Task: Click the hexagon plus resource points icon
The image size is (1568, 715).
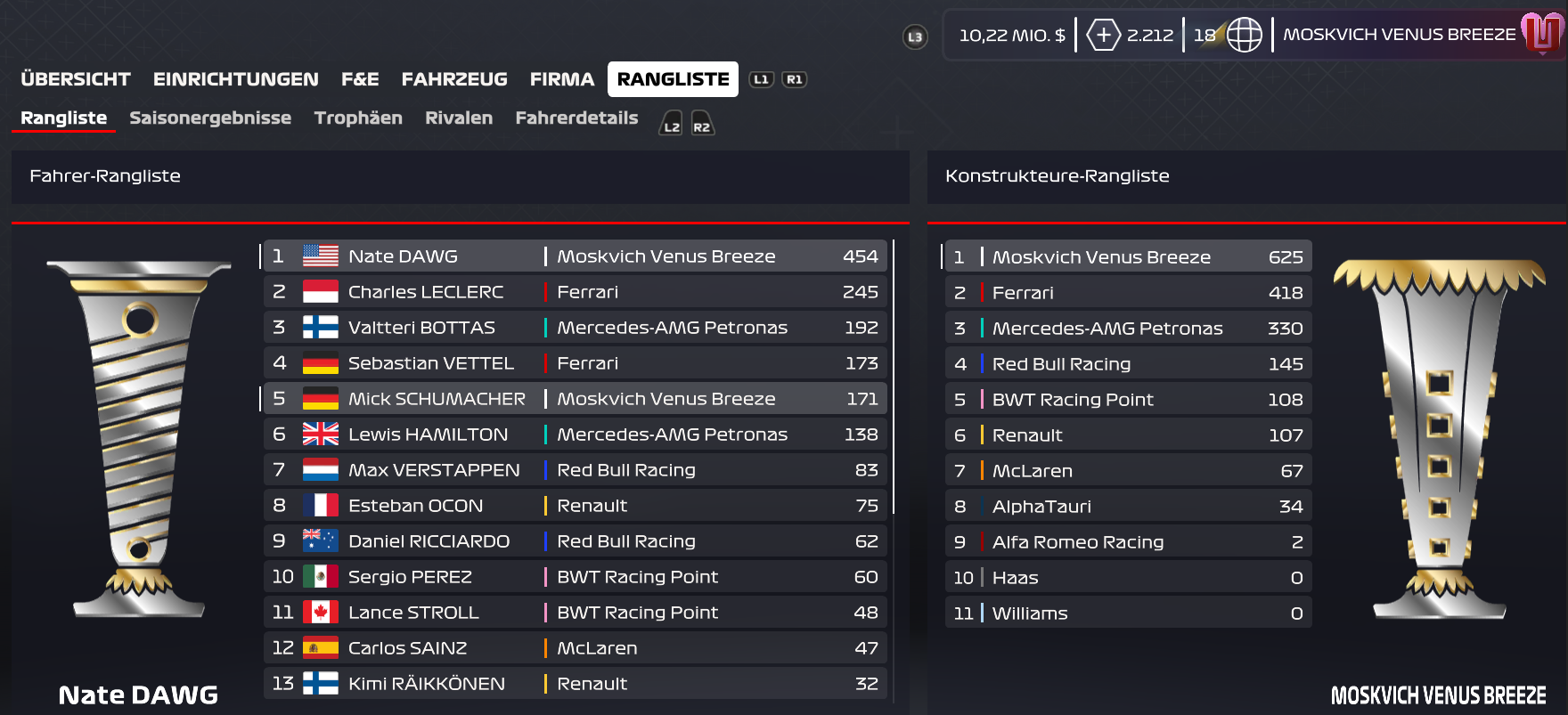Action: [x=1103, y=35]
